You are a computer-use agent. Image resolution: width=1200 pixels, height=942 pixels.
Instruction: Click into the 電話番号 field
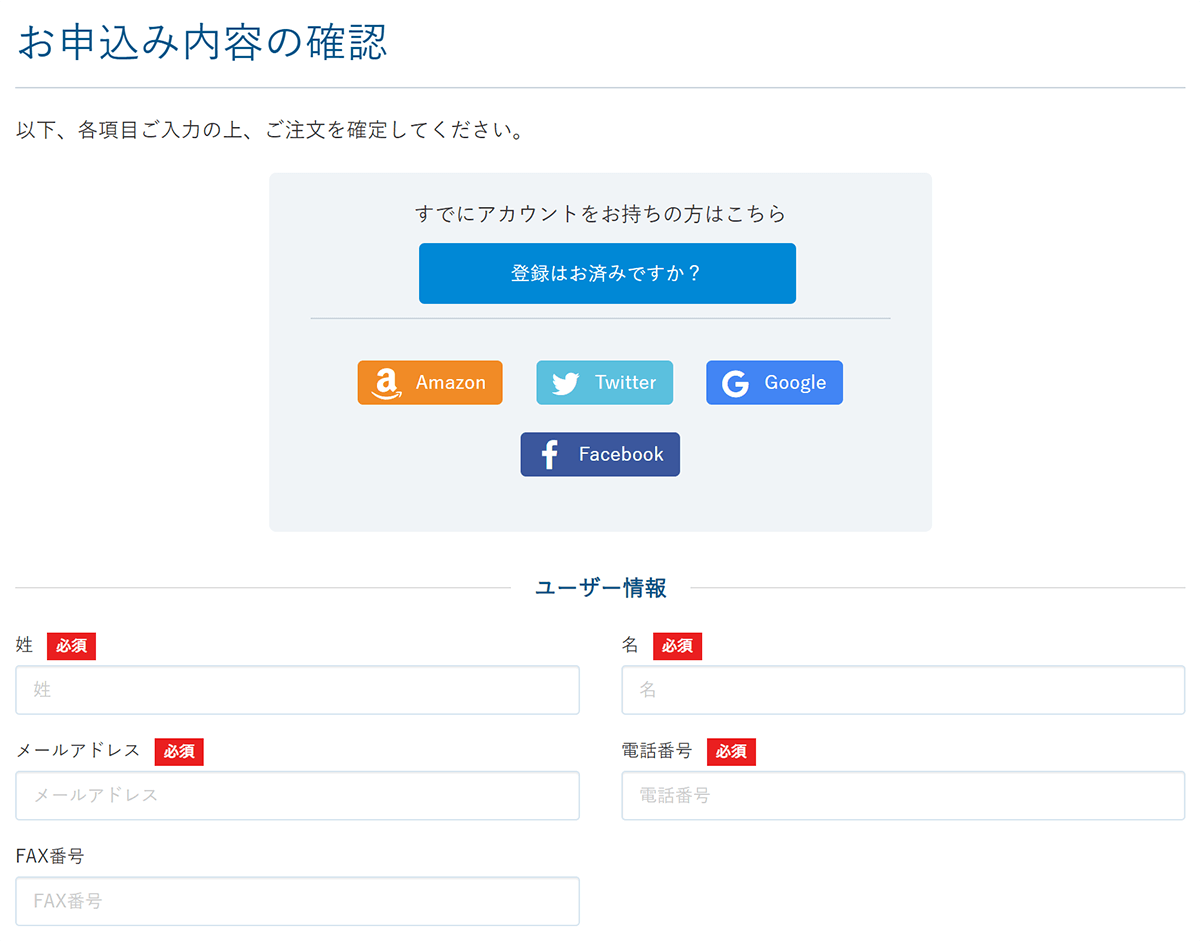tap(903, 796)
